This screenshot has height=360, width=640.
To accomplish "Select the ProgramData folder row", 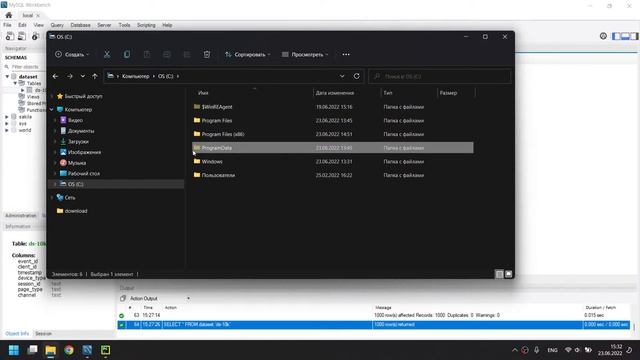I will [333, 148].
